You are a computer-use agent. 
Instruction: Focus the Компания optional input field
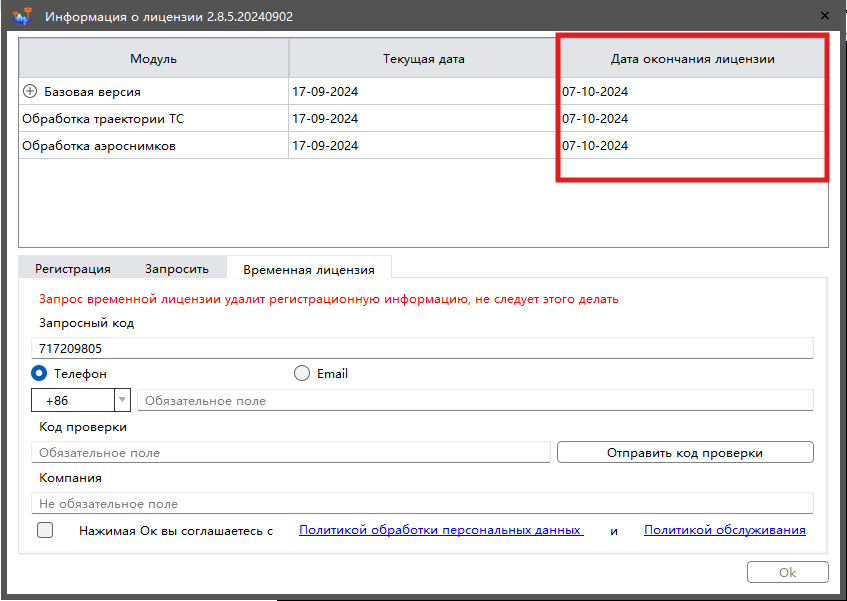(x=422, y=503)
